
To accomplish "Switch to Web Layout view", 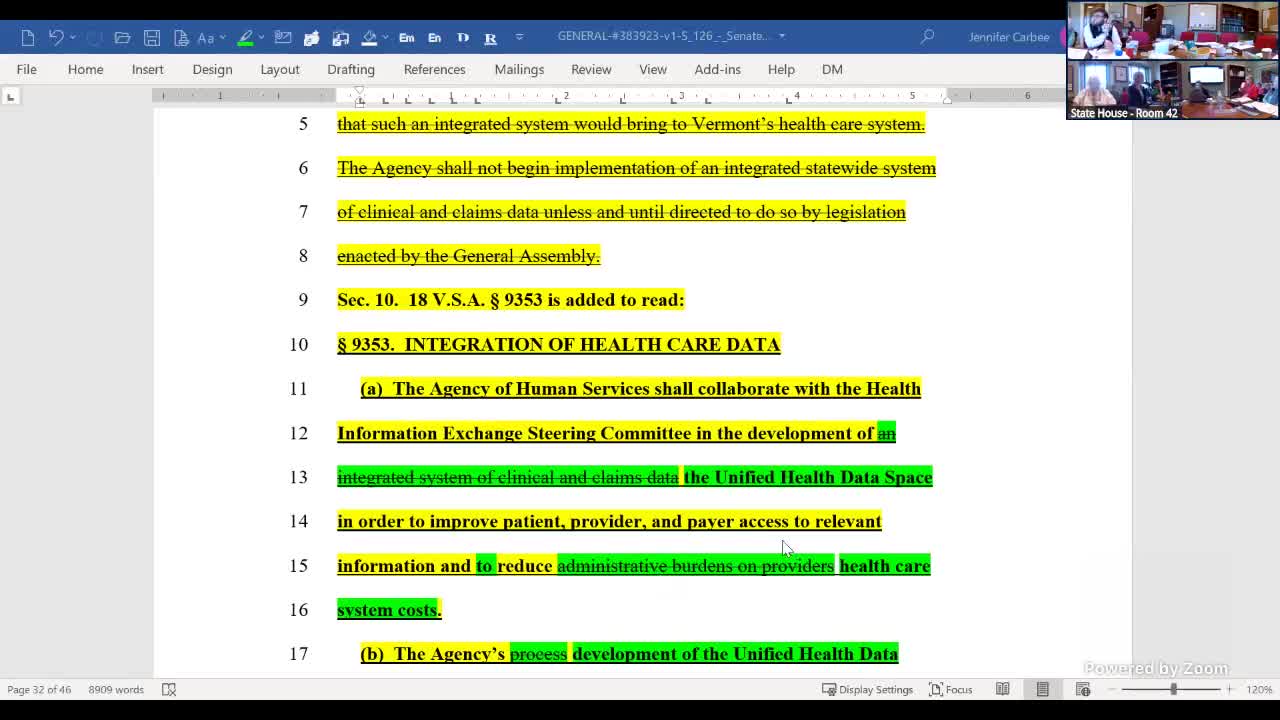I will [x=1083, y=689].
